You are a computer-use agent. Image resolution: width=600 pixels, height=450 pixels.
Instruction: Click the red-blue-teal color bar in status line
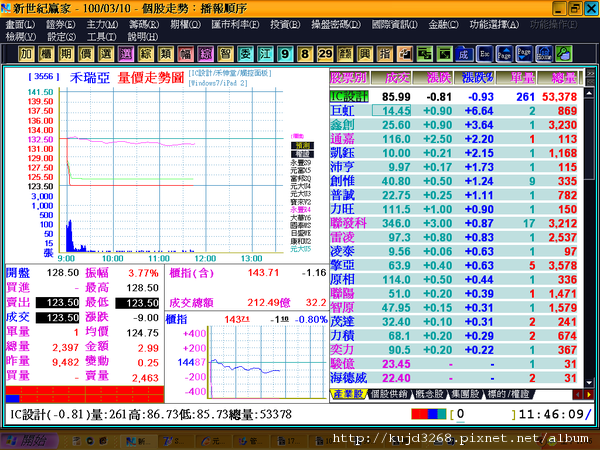click(429, 414)
